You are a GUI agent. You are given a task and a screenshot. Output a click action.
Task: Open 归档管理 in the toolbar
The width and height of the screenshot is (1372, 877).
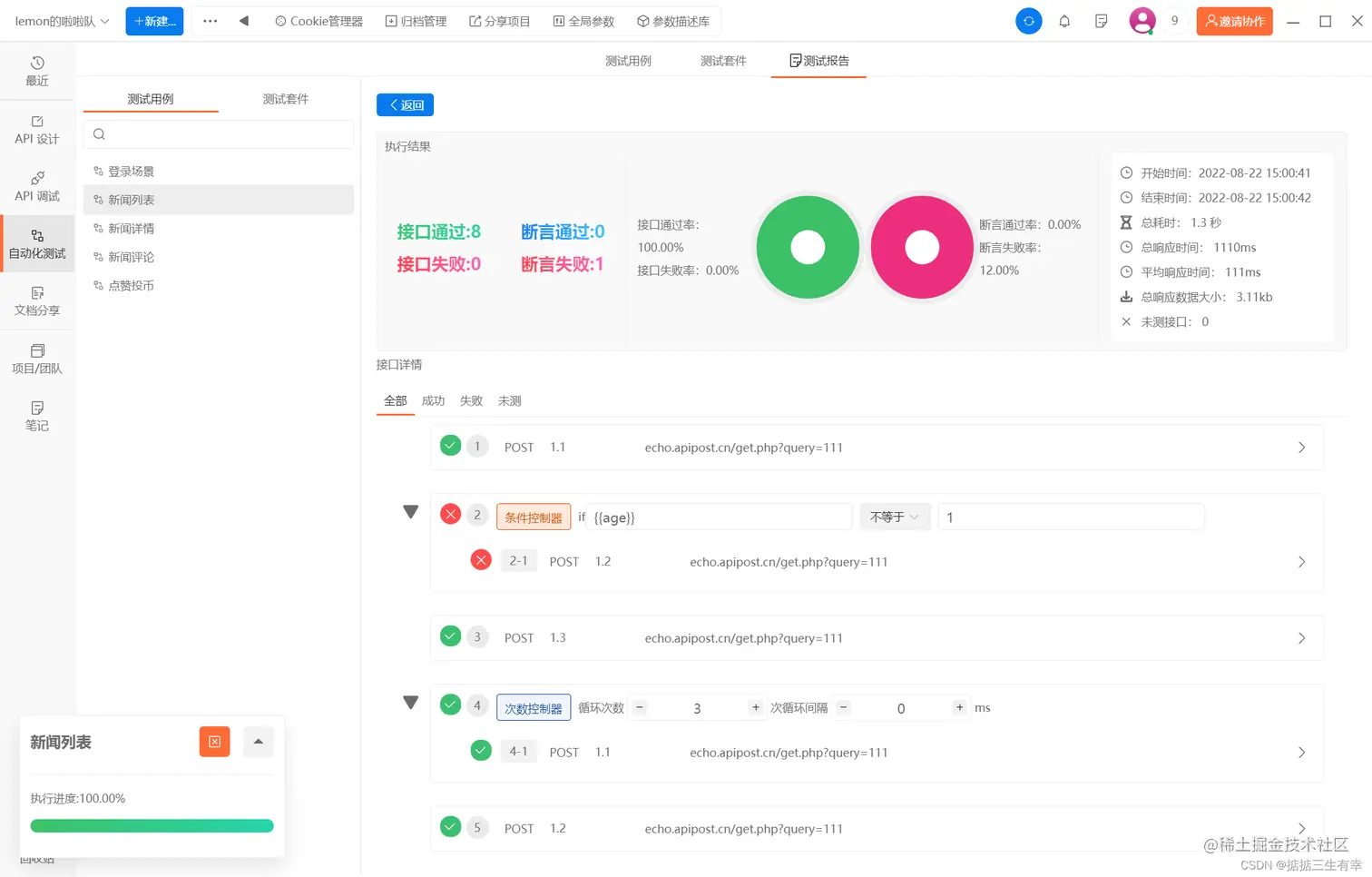(415, 20)
